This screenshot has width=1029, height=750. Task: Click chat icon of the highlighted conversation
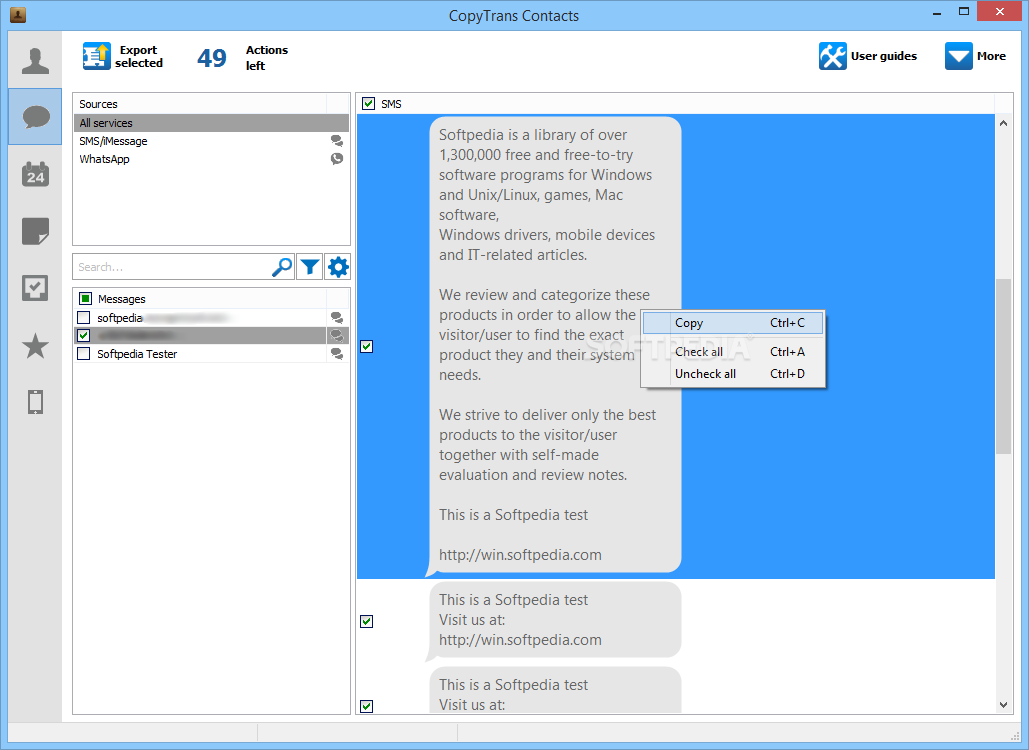click(337, 335)
